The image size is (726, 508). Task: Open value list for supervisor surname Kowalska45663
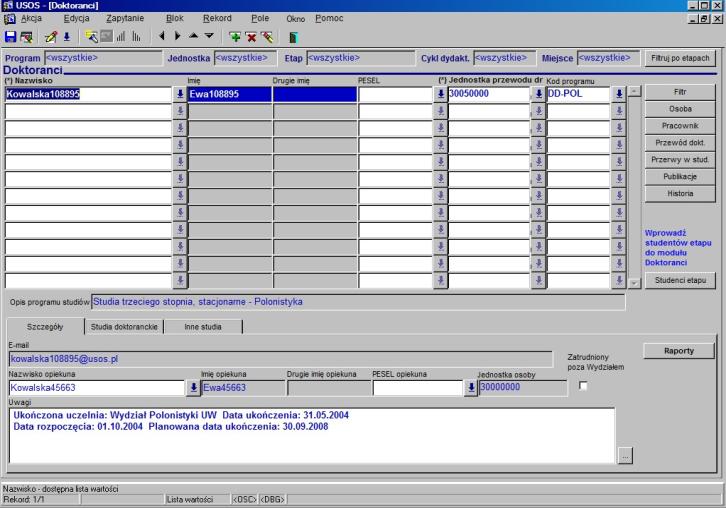[x=193, y=388]
